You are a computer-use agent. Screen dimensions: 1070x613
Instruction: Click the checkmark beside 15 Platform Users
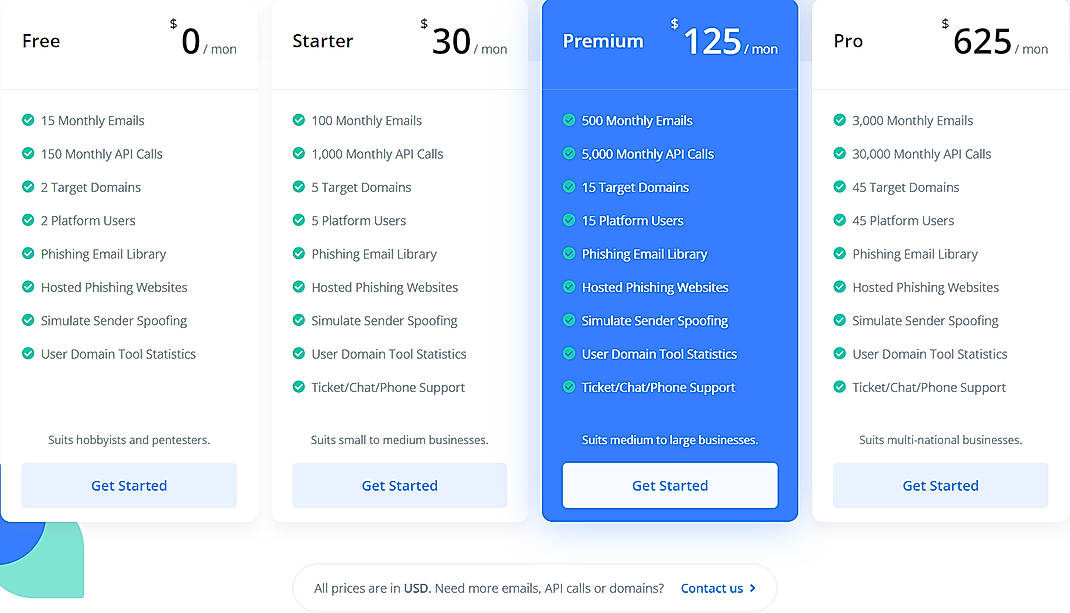[569, 220]
